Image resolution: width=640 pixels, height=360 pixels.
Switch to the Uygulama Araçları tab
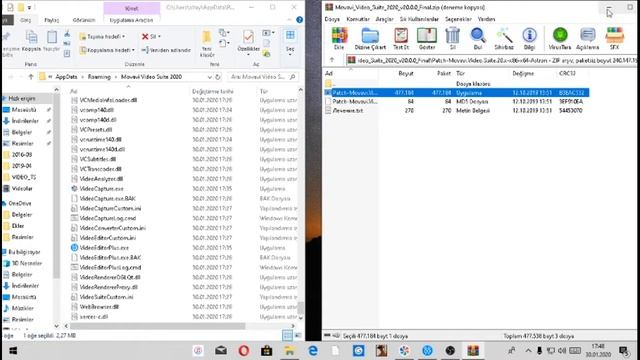[131, 20]
